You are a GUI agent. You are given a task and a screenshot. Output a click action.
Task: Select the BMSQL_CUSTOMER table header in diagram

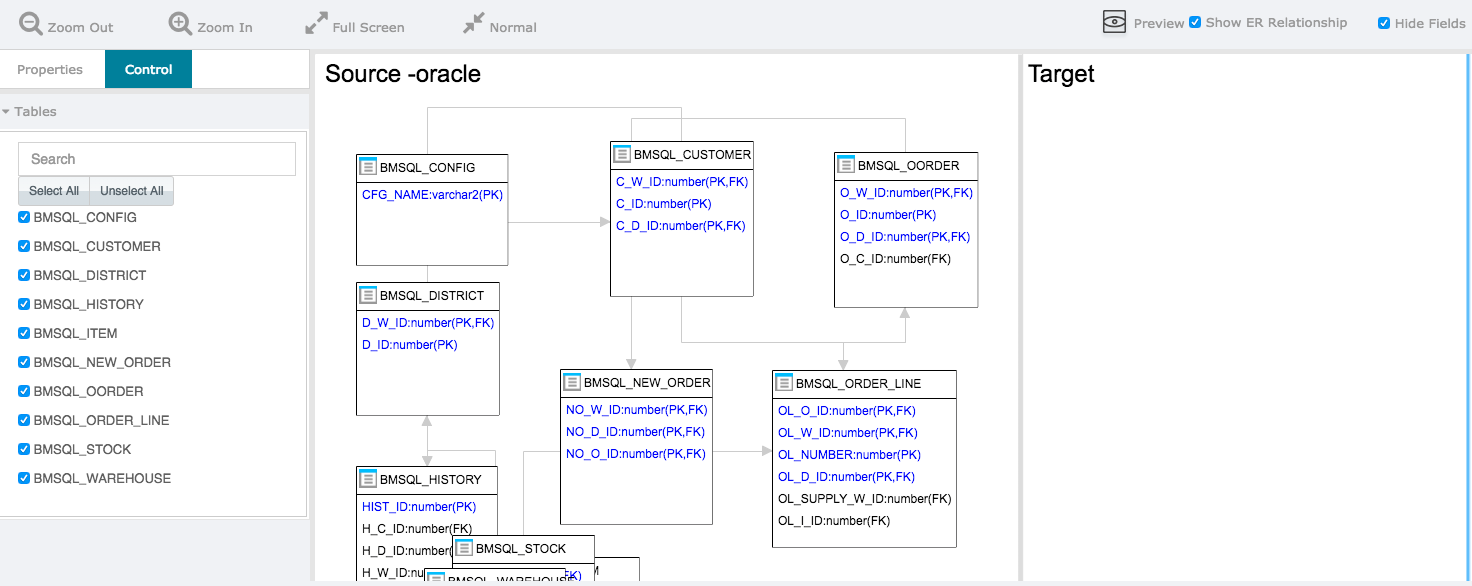(682, 155)
